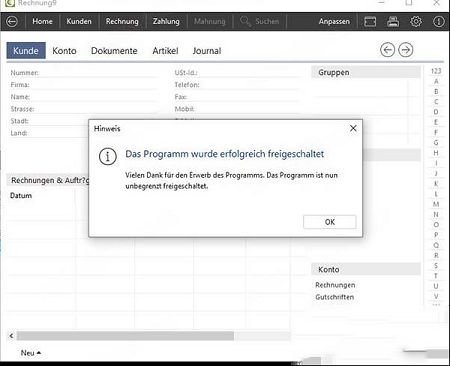
Task: Open the Neu dropdown
Action: point(31,353)
